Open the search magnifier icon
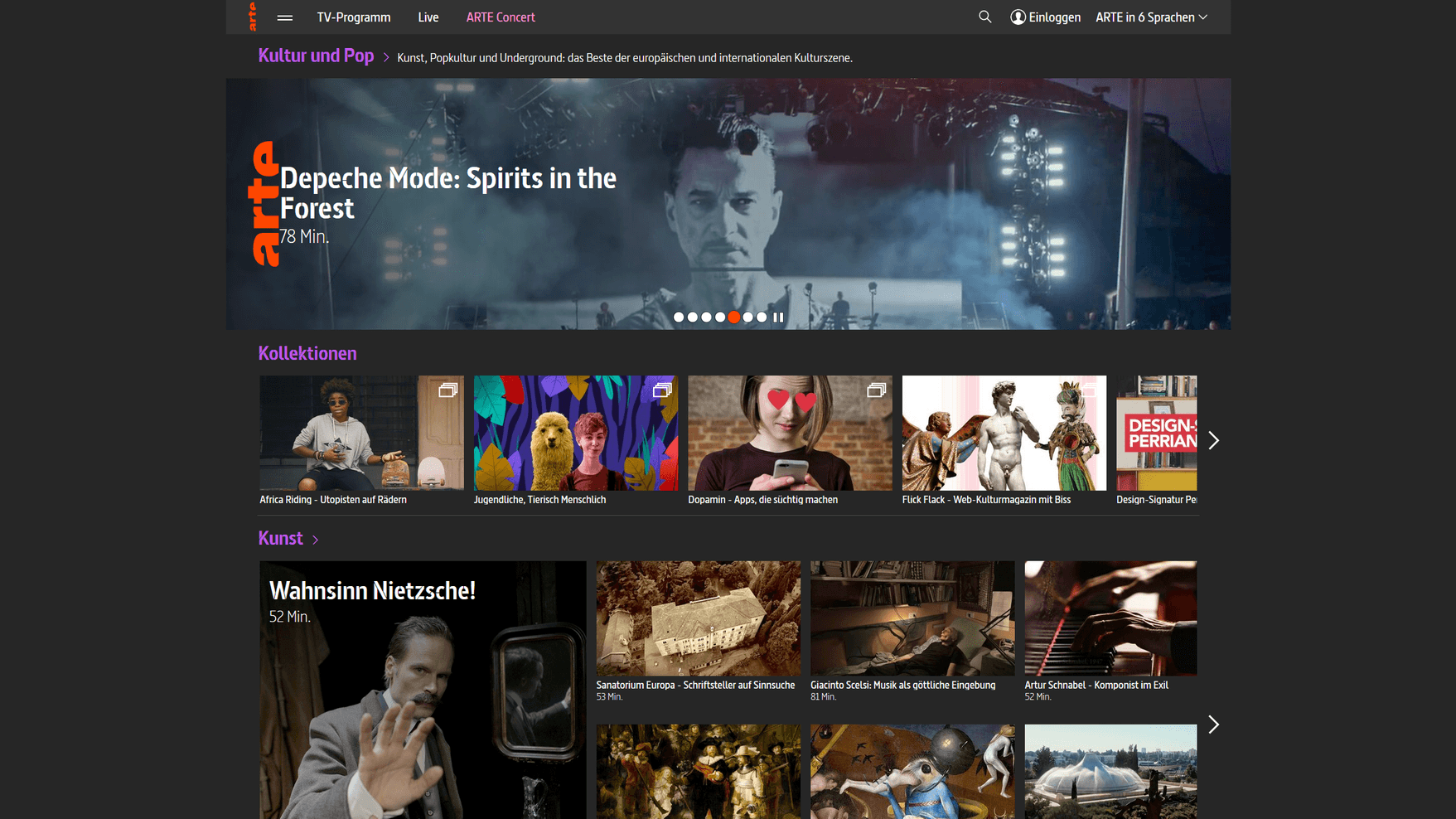The width and height of the screenshot is (1456, 819). [984, 17]
